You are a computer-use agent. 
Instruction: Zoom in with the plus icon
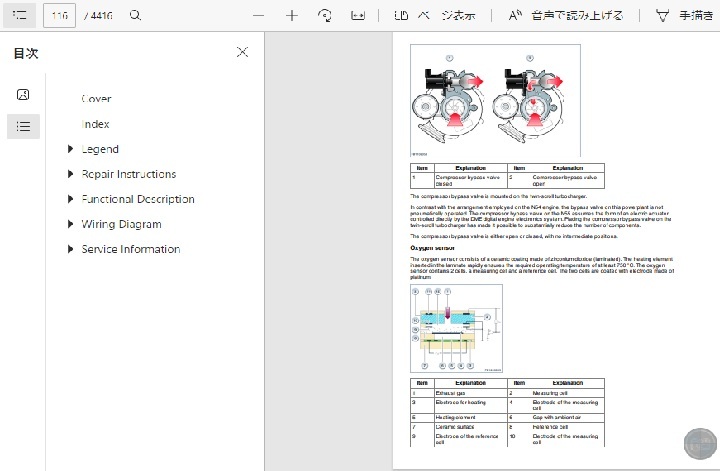(292, 16)
